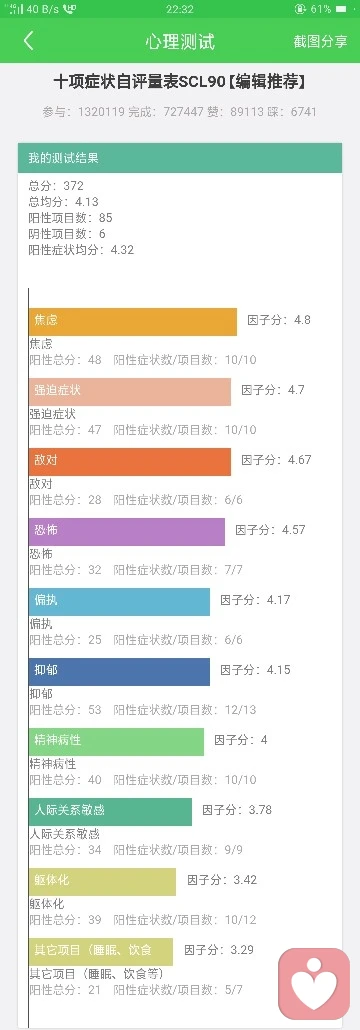Tap the teal 人际关系敏感 bar
The image size is (360, 1030).
tap(110, 812)
